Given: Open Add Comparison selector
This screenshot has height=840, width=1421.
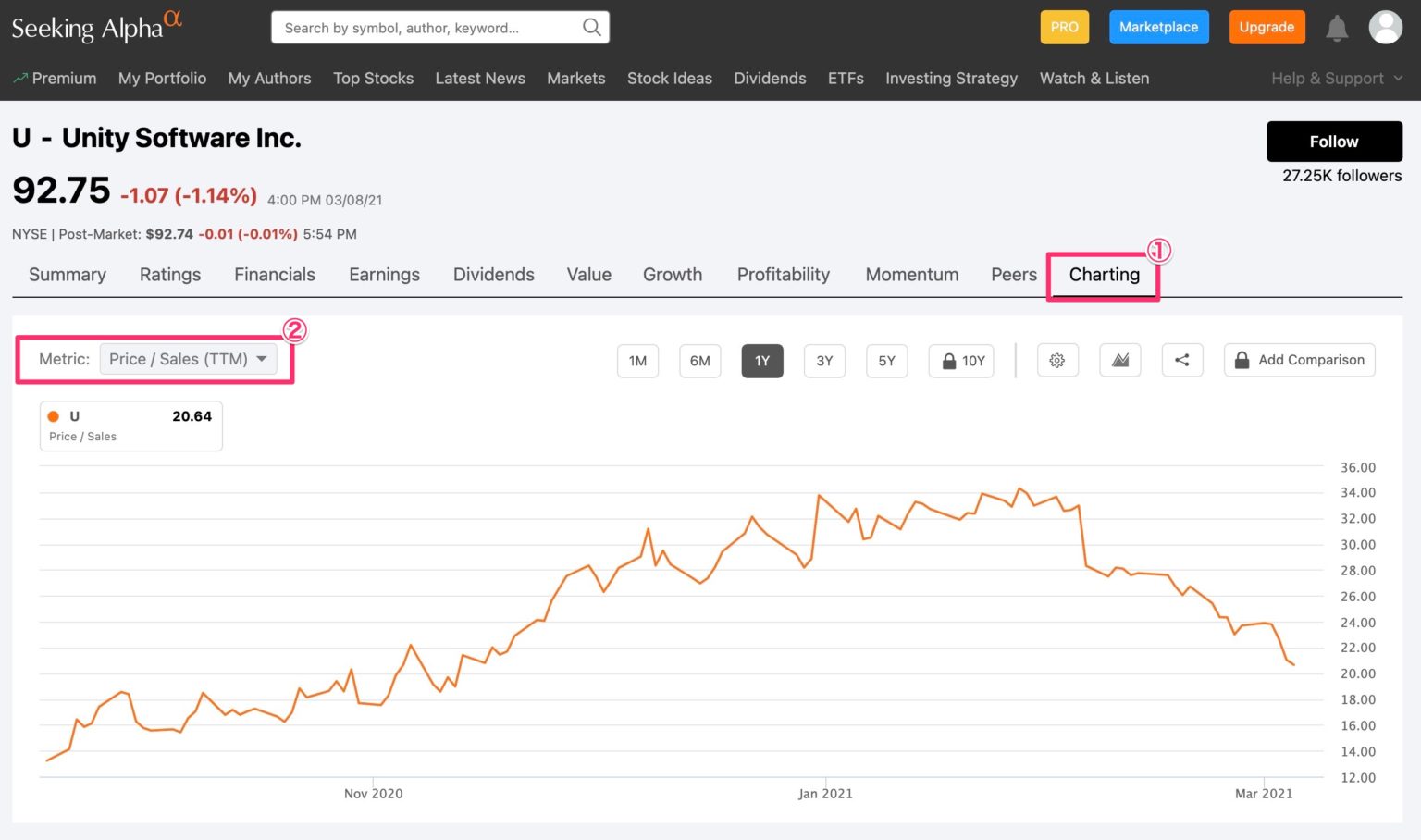Looking at the screenshot, I should click(1299, 361).
